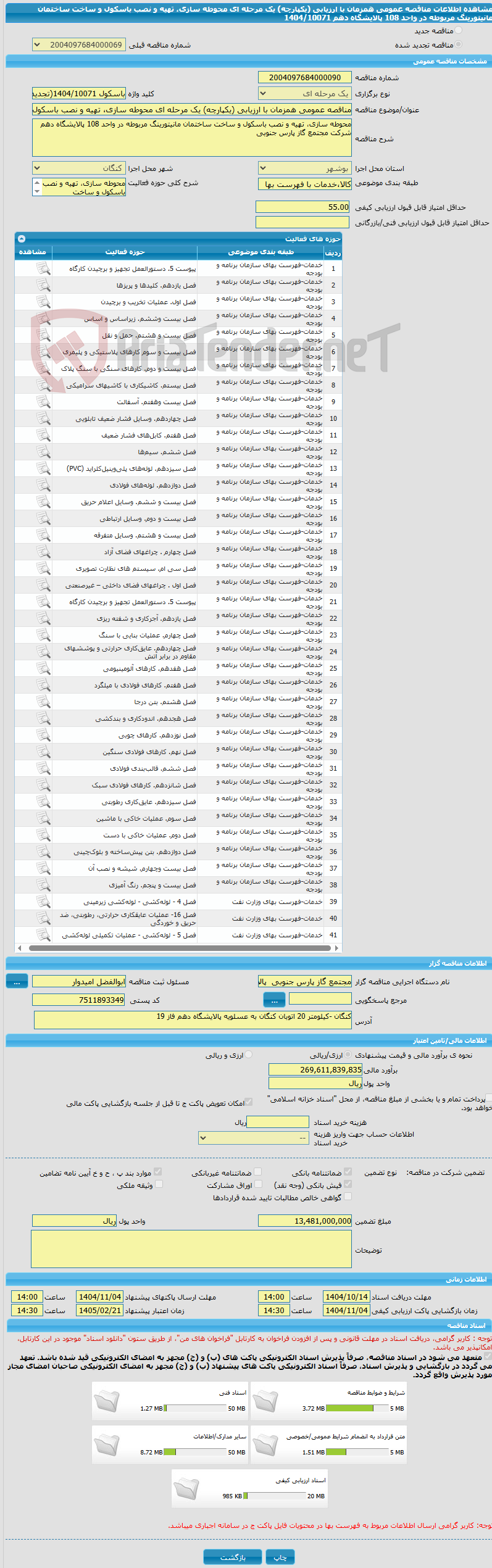Open the سایر مدارک/اطلاعات folder icon
Viewport: 492px width, 1568px height.
coord(106,1444)
